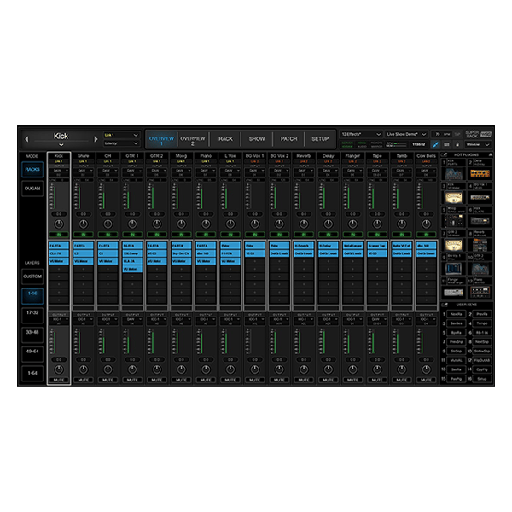Select the Custom layer button
Viewport: 512px width, 512px height.
pos(32,276)
